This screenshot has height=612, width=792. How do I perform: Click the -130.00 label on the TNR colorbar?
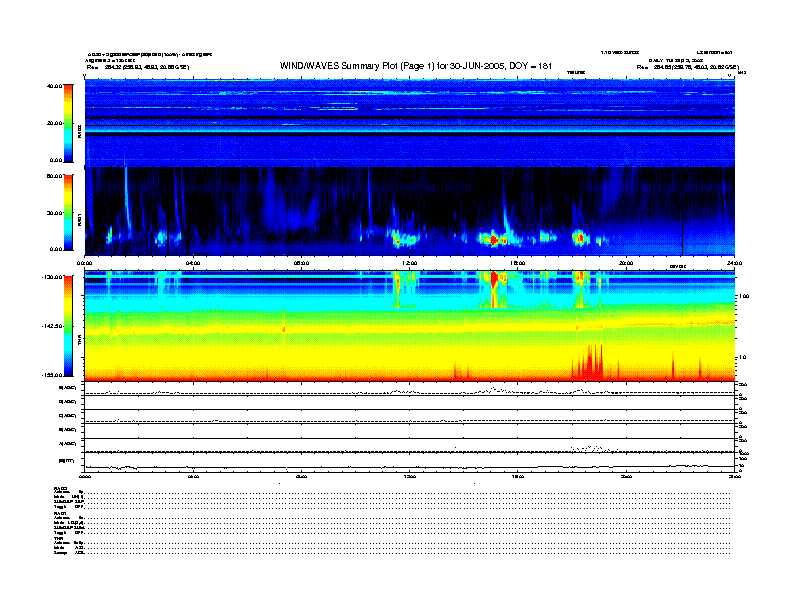(x=52, y=277)
